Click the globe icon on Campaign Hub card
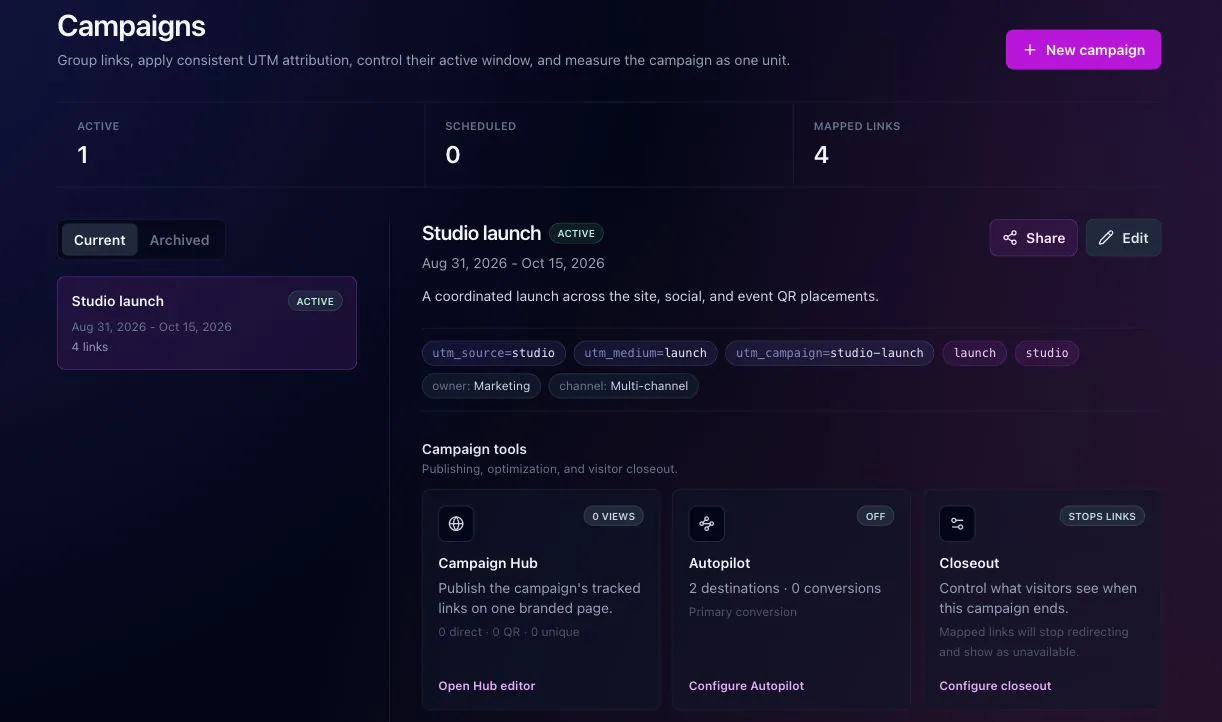Image resolution: width=1222 pixels, height=722 pixels. pos(456,523)
